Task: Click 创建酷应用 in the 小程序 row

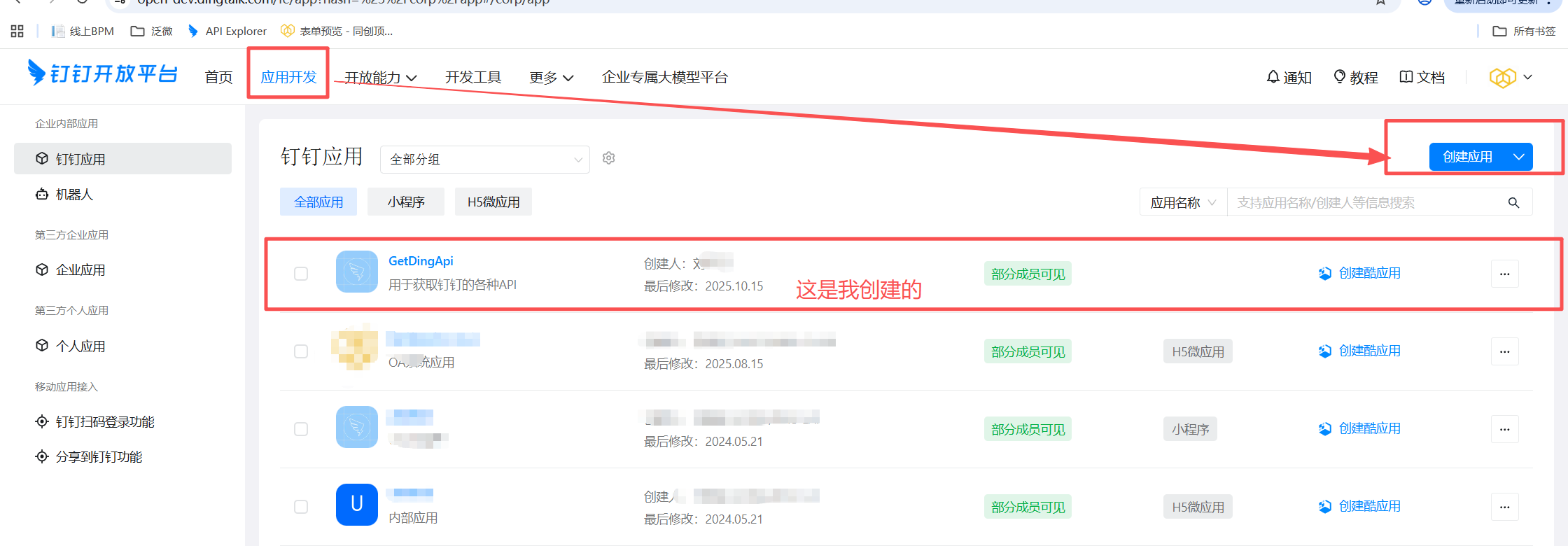Action: coord(1359,428)
